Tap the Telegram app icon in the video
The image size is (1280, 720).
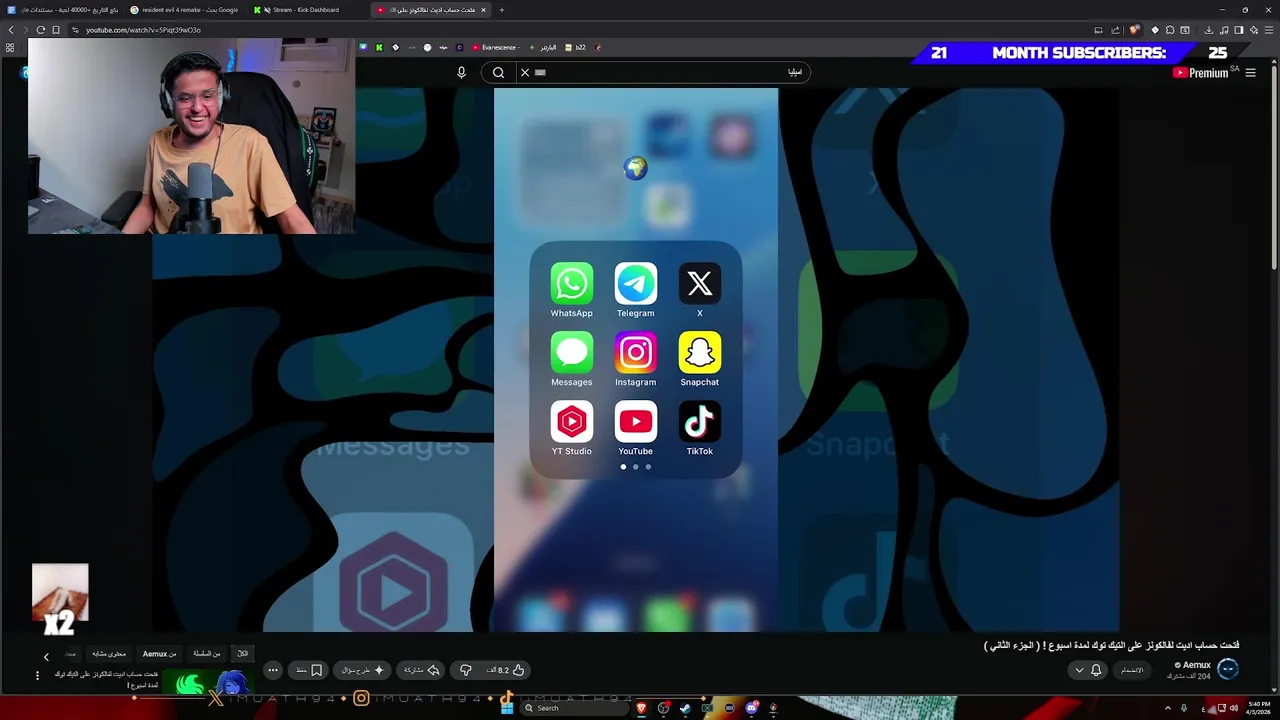click(636, 284)
